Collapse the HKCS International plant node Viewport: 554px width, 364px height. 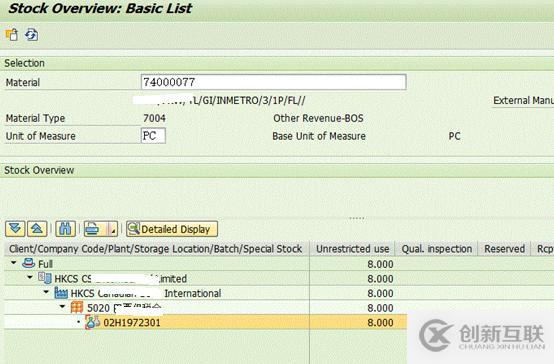(46, 292)
